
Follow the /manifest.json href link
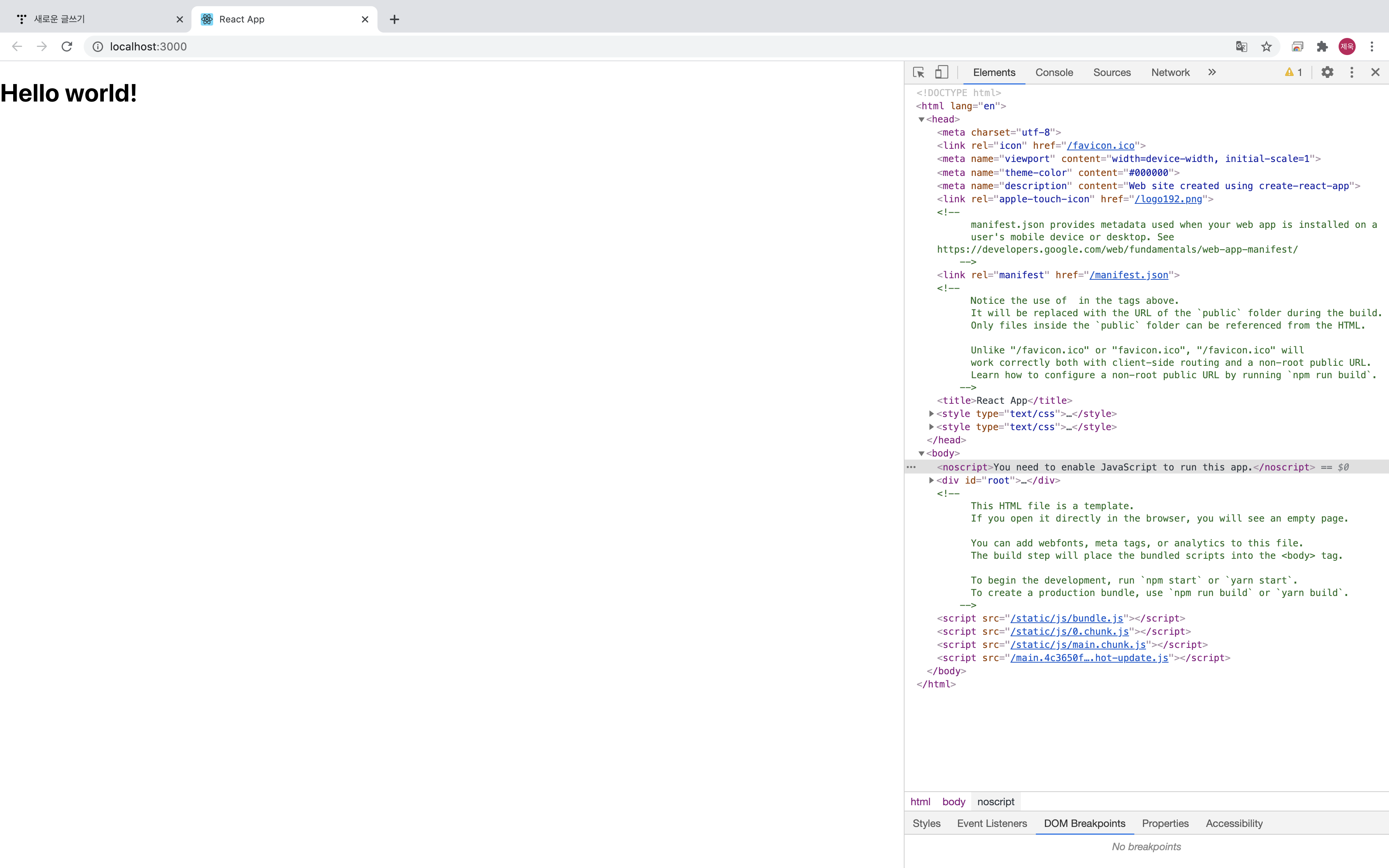coord(1129,275)
